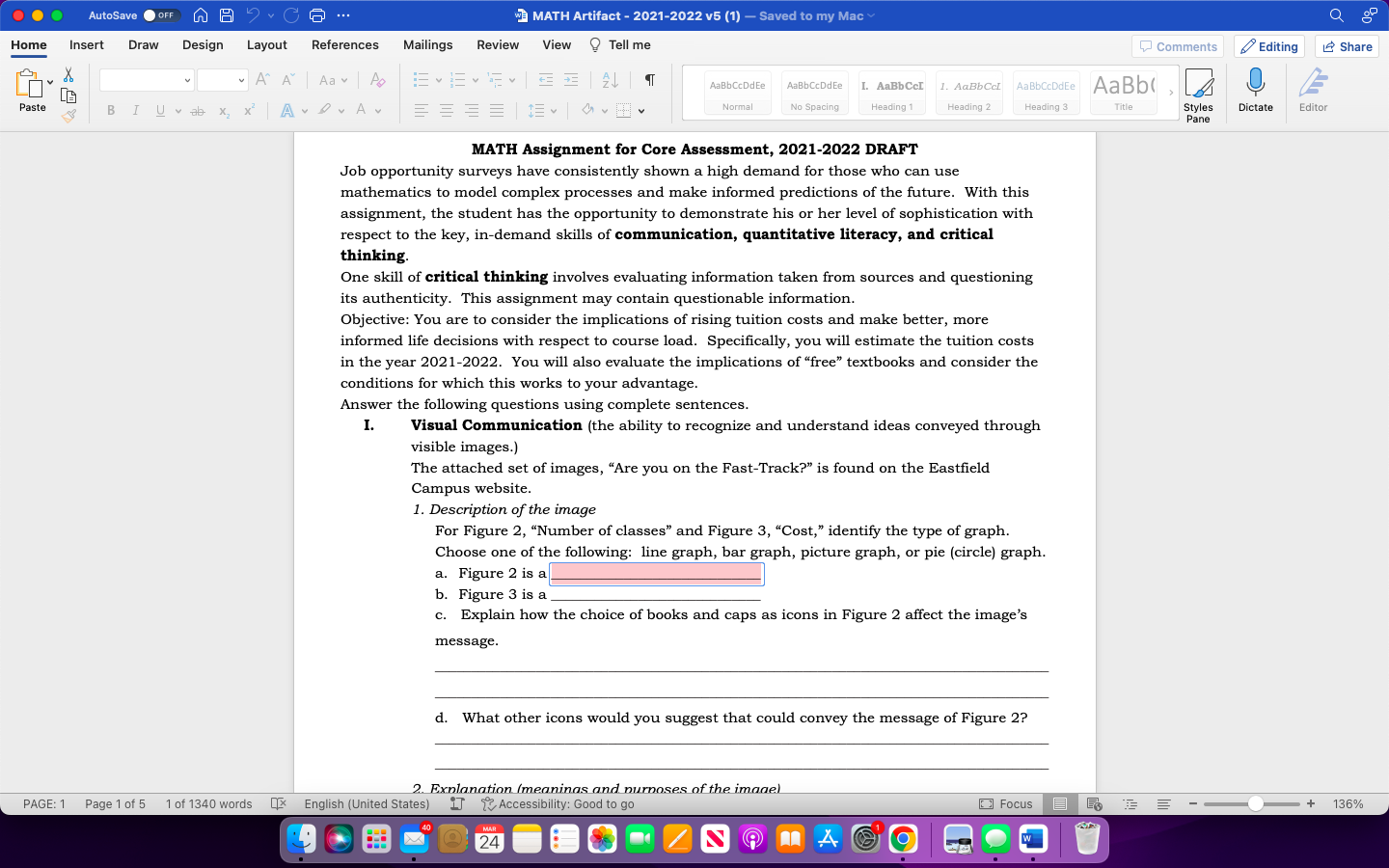
Task: Select the Format Painter tool
Action: click(68, 116)
